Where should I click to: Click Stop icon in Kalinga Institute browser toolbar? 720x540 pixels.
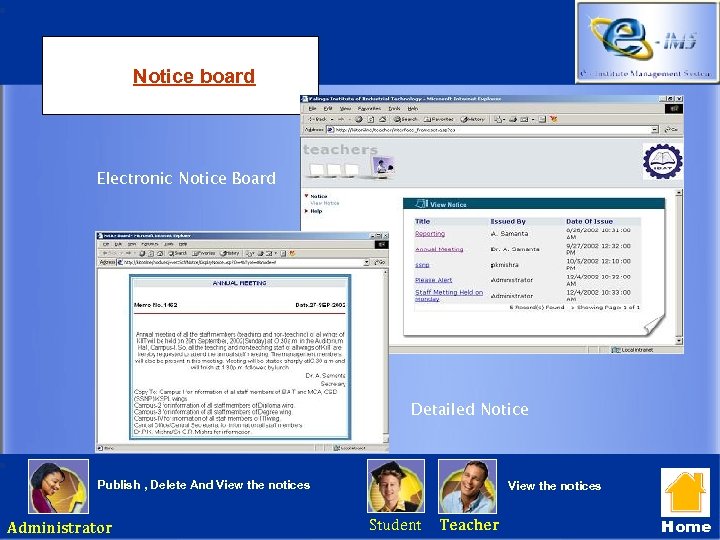click(359, 119)
